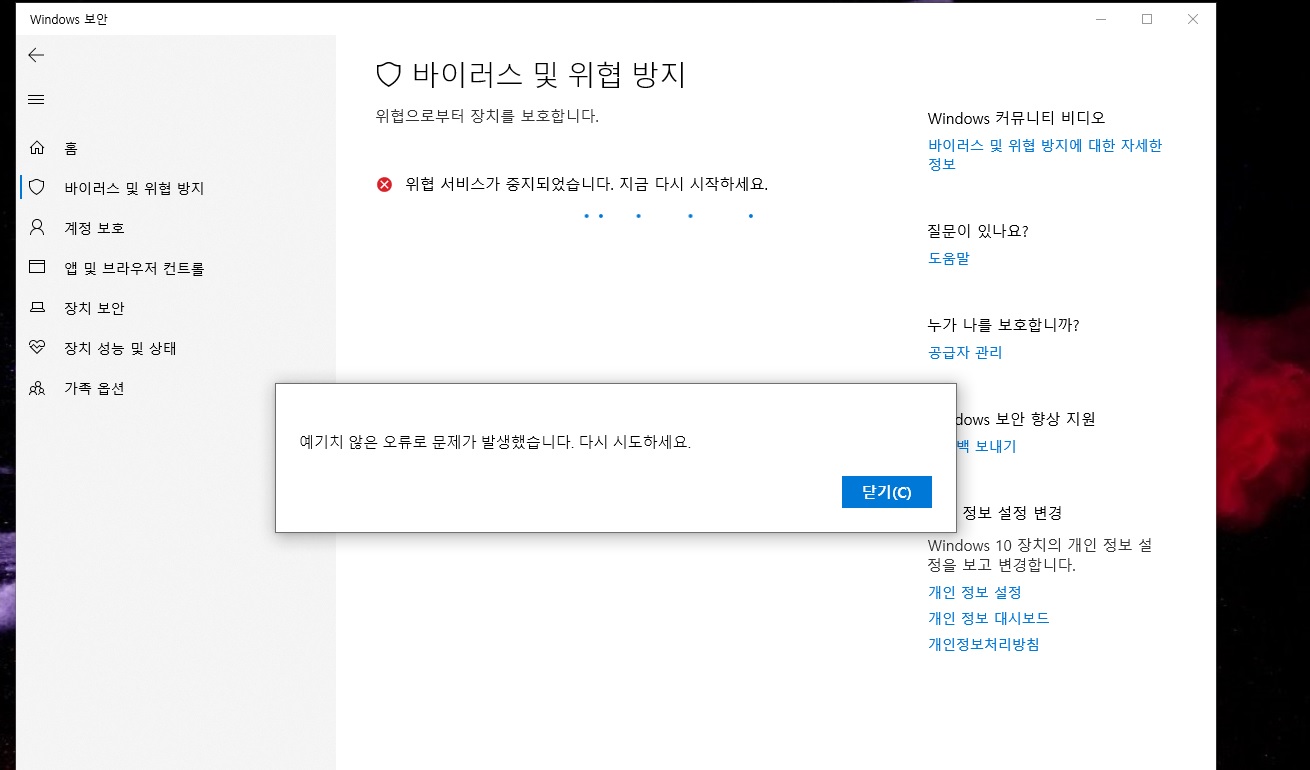Close the Windows 보안 window
Image resolution: width=1310 pixels, height=770 pixels.
(1193, 19)
